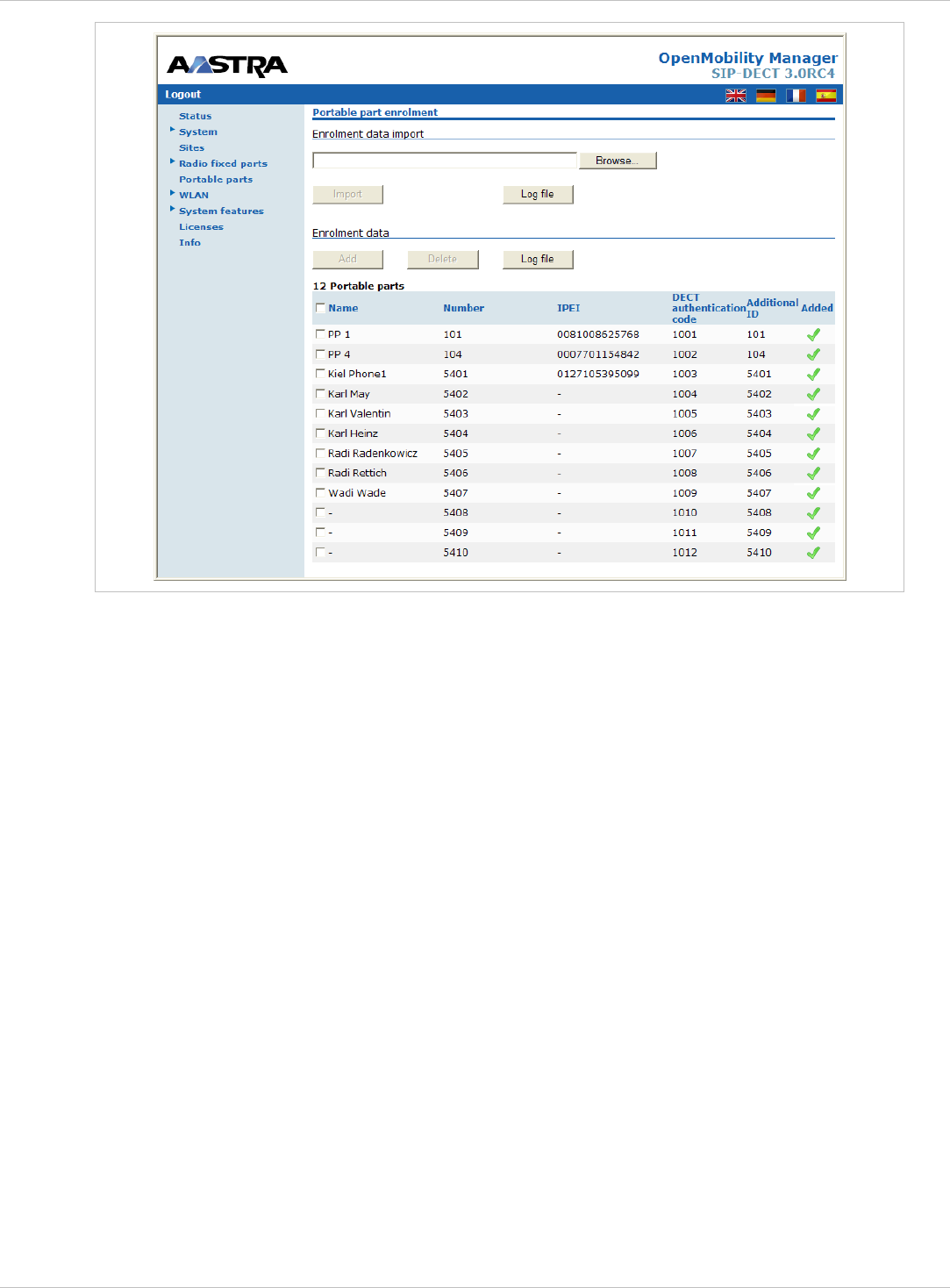Expand the WLAN menu arrow

[172, 193]
